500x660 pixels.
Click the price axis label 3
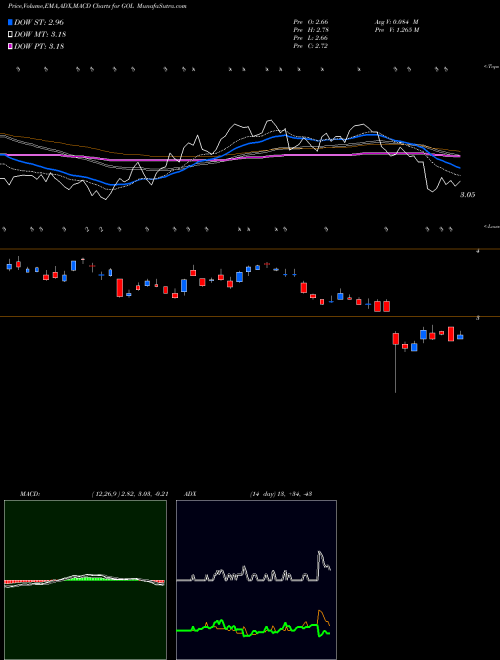coord(478,318)
